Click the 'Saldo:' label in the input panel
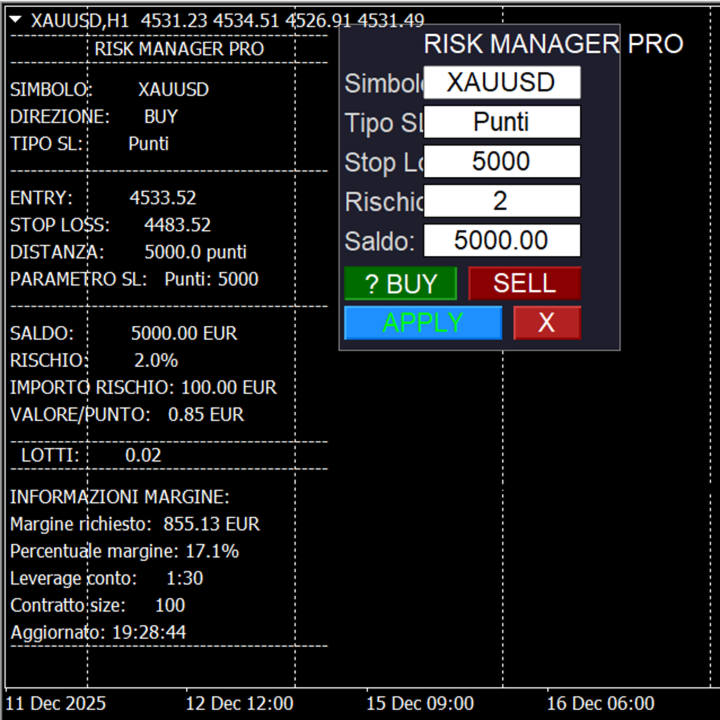The height and width of the screenshot is (720, 720). click(x=380, y=241)
